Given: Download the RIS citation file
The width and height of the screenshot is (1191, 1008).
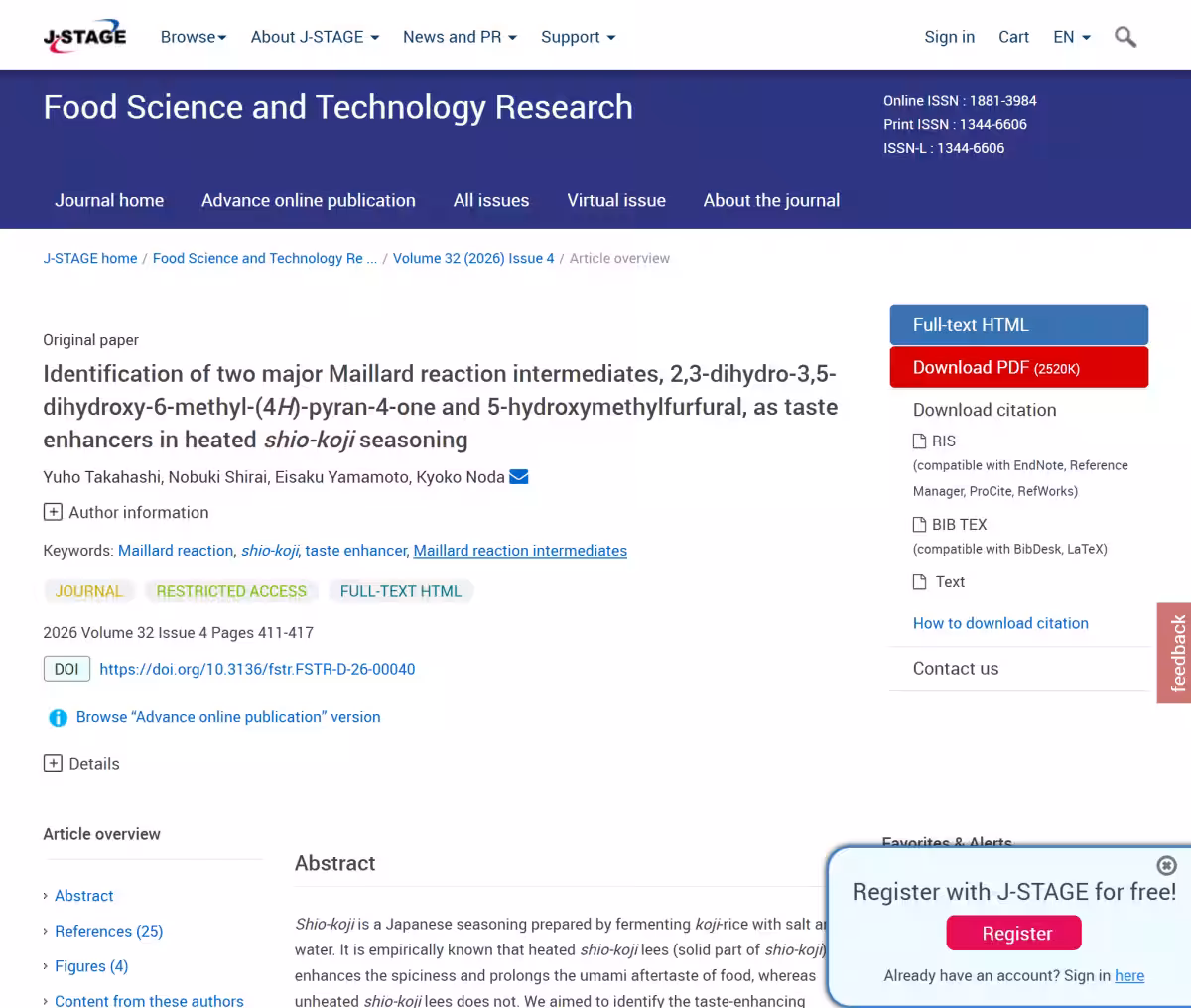Looking at the screenshot, I should pos(934,441).
